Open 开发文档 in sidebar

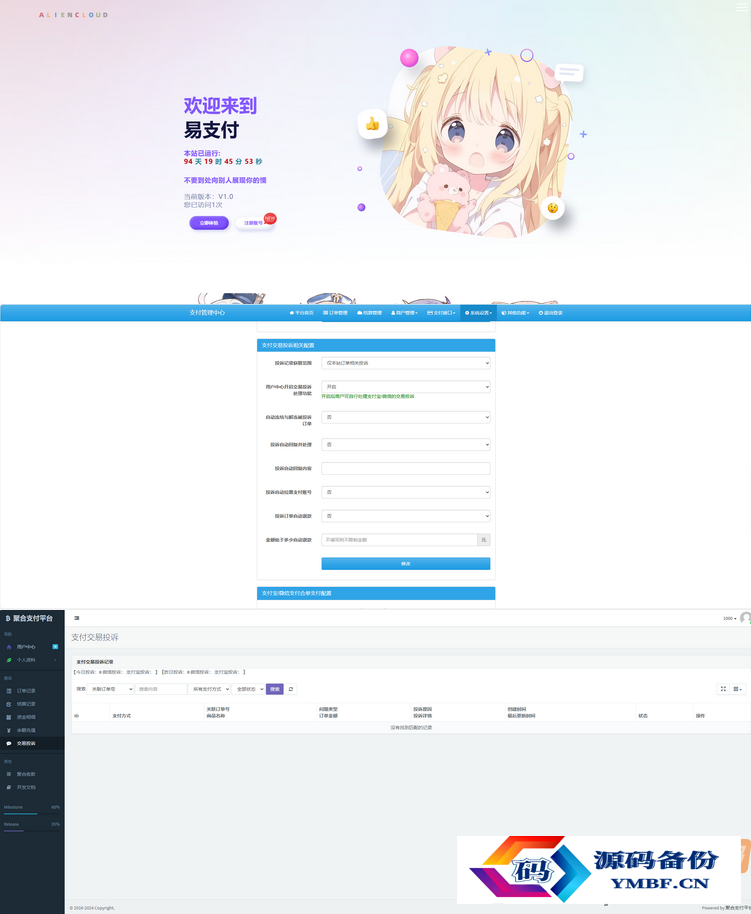[x=31, y=788]
